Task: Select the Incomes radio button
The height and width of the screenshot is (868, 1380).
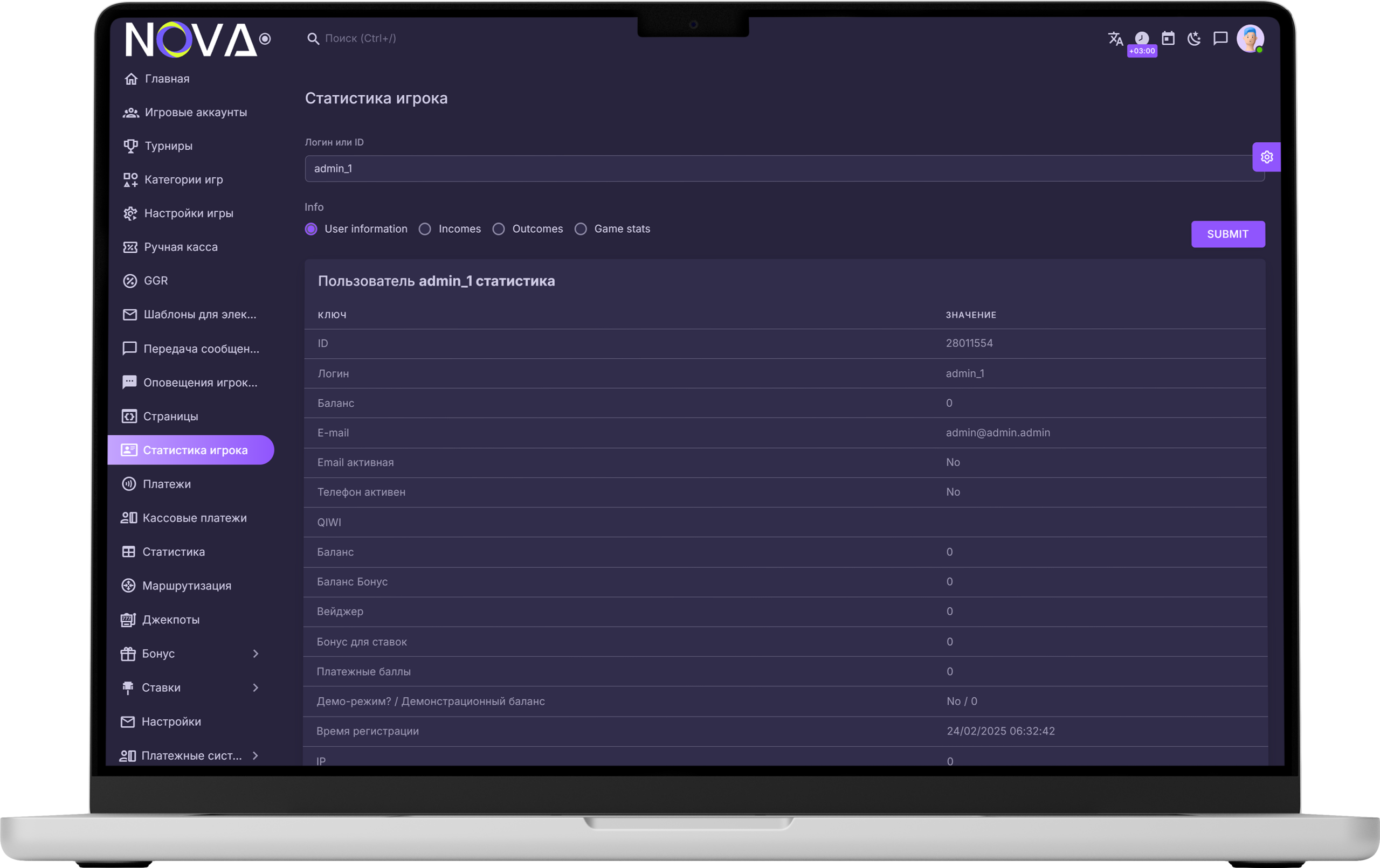Action: pyautogui.click(x=425, y=229)
